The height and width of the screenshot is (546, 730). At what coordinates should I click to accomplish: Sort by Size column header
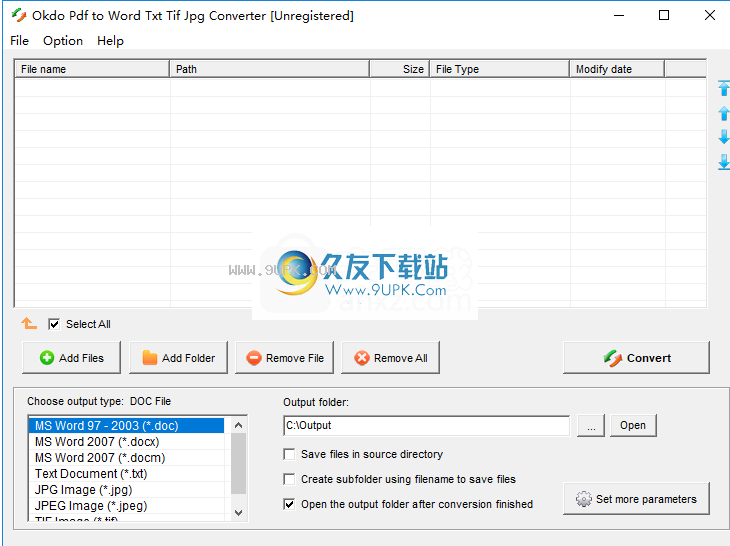tap(400, 69)
